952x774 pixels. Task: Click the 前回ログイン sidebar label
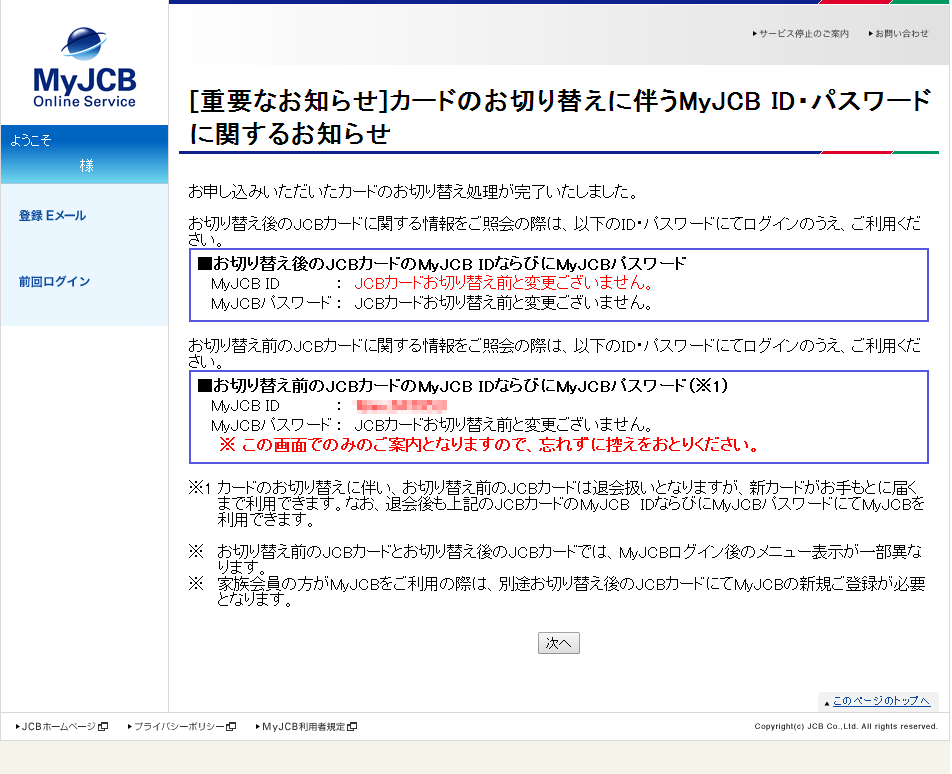[x=54, y=282]
